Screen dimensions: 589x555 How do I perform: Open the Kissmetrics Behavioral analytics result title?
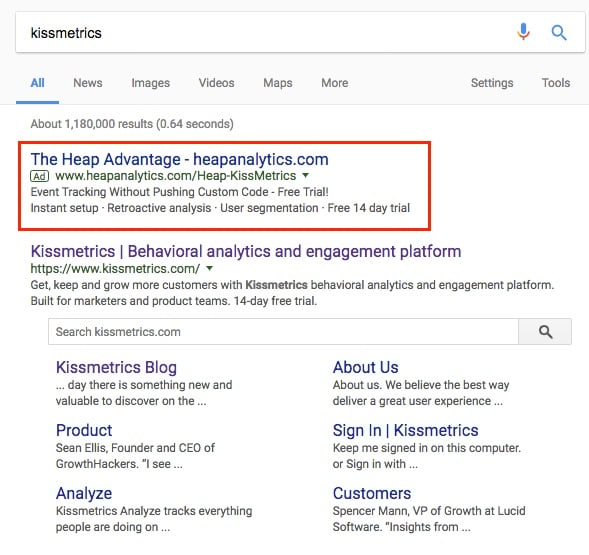coord(246,251)
